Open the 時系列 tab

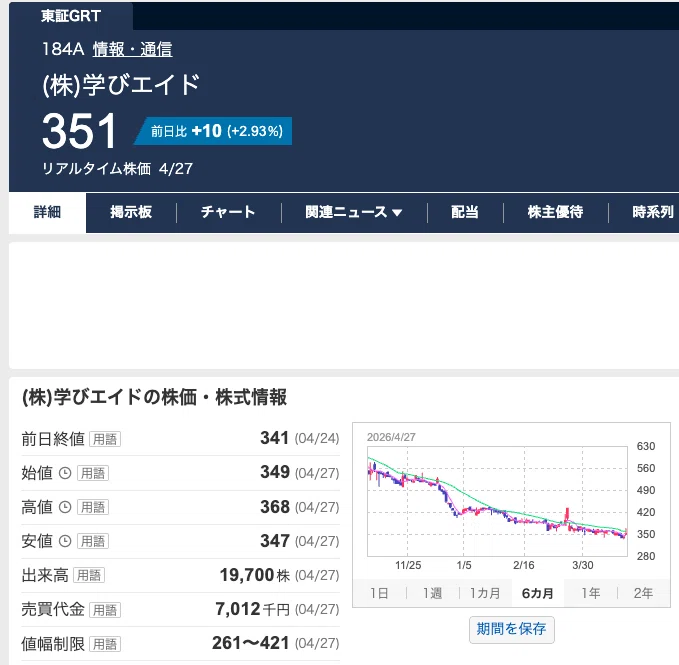coord(653,212)
